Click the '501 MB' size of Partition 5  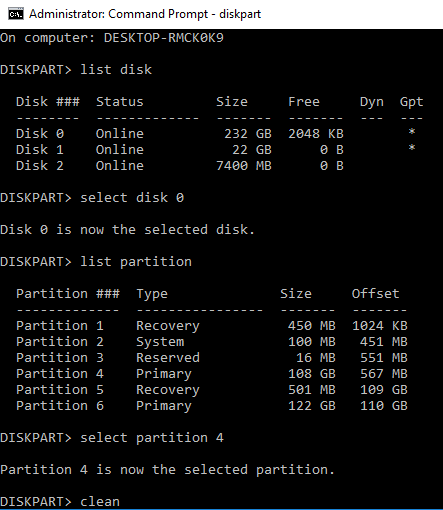click(312, 390)
